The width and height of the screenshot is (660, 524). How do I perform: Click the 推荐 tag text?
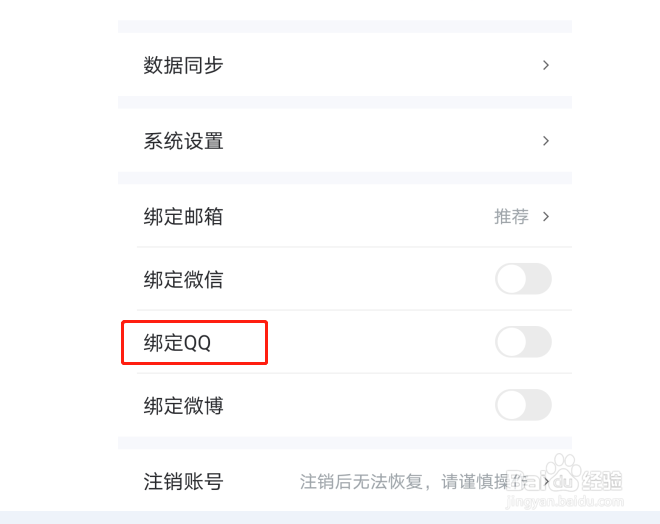[x=511, y=216]
